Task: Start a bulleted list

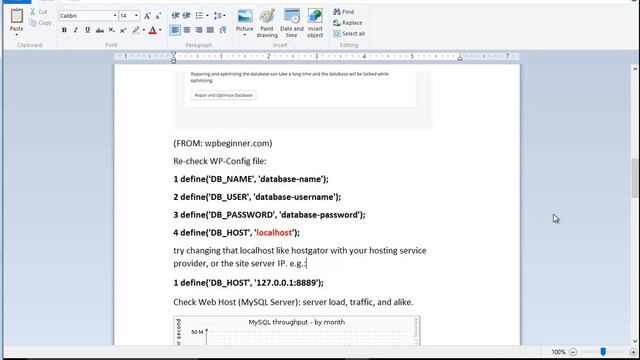Action: [199, 16]
